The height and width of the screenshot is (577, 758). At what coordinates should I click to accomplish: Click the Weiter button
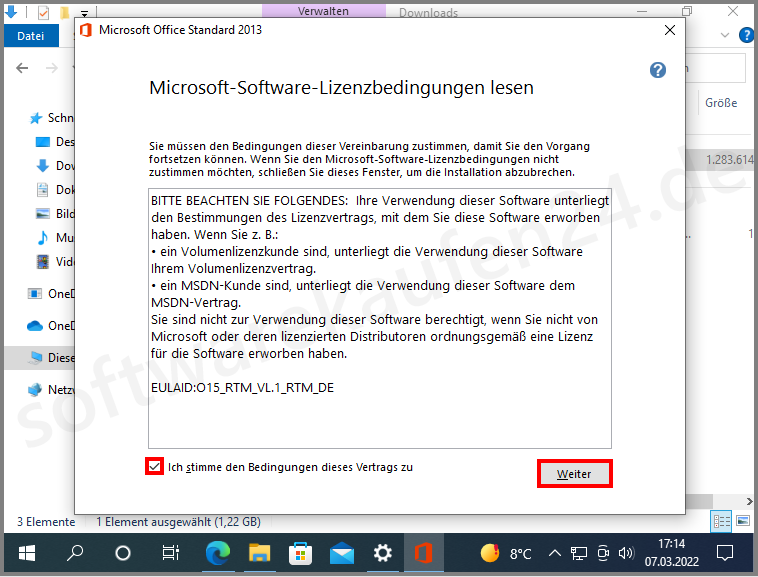tap(574, 474)
